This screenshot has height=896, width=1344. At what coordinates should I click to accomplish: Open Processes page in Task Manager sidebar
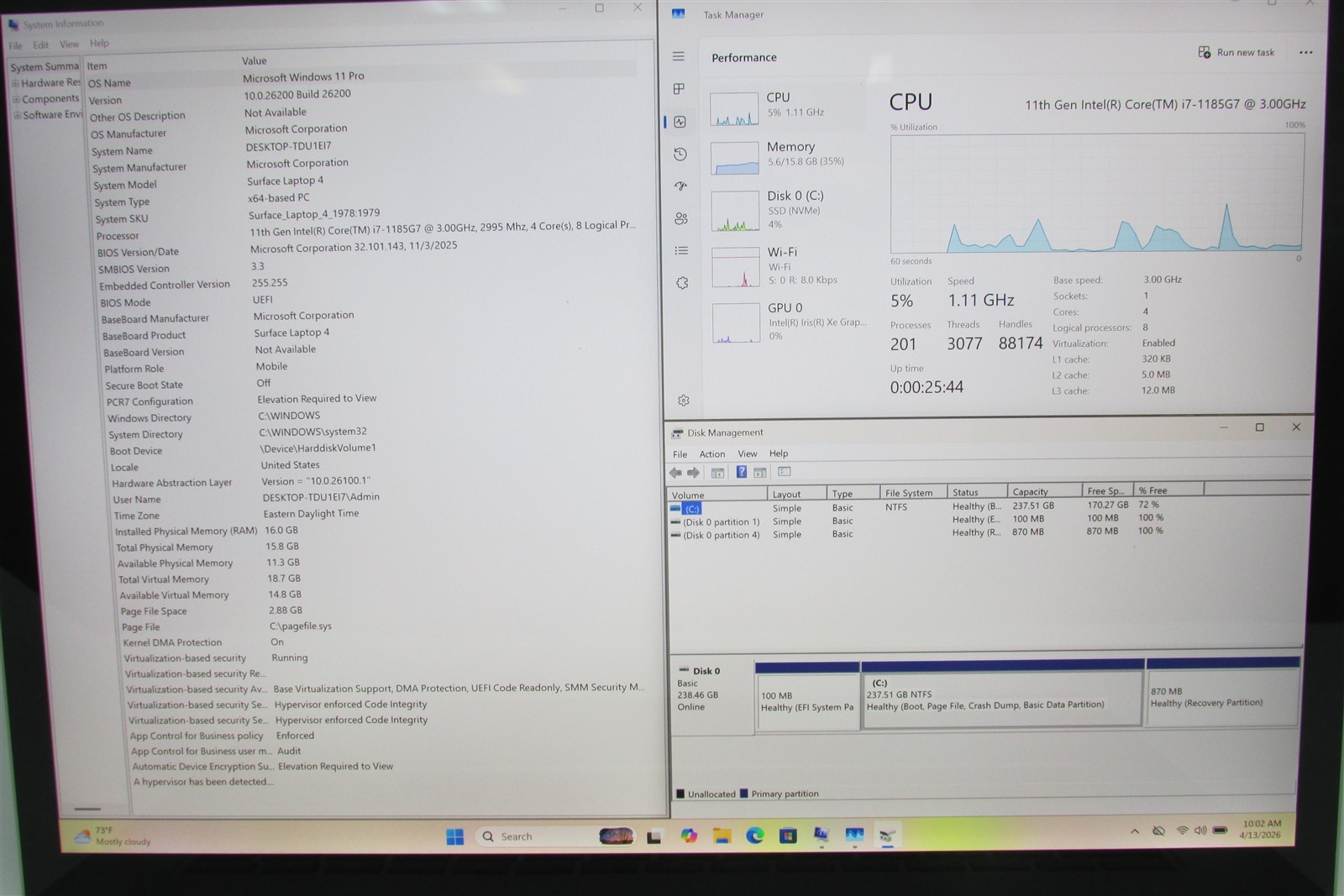click(679, 89)
